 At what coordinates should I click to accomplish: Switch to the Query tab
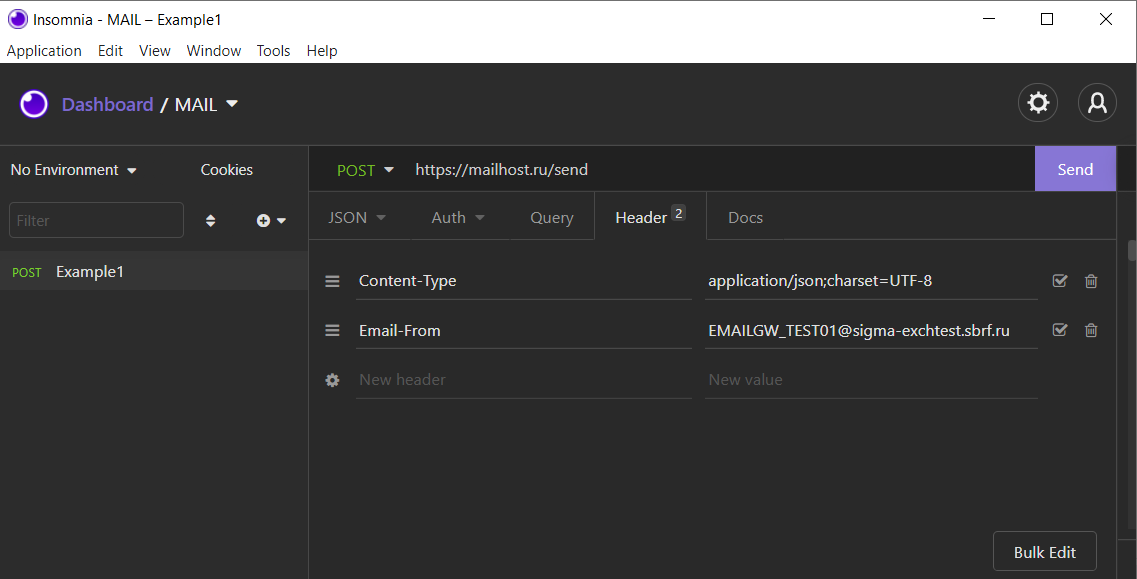click(551, 217)
